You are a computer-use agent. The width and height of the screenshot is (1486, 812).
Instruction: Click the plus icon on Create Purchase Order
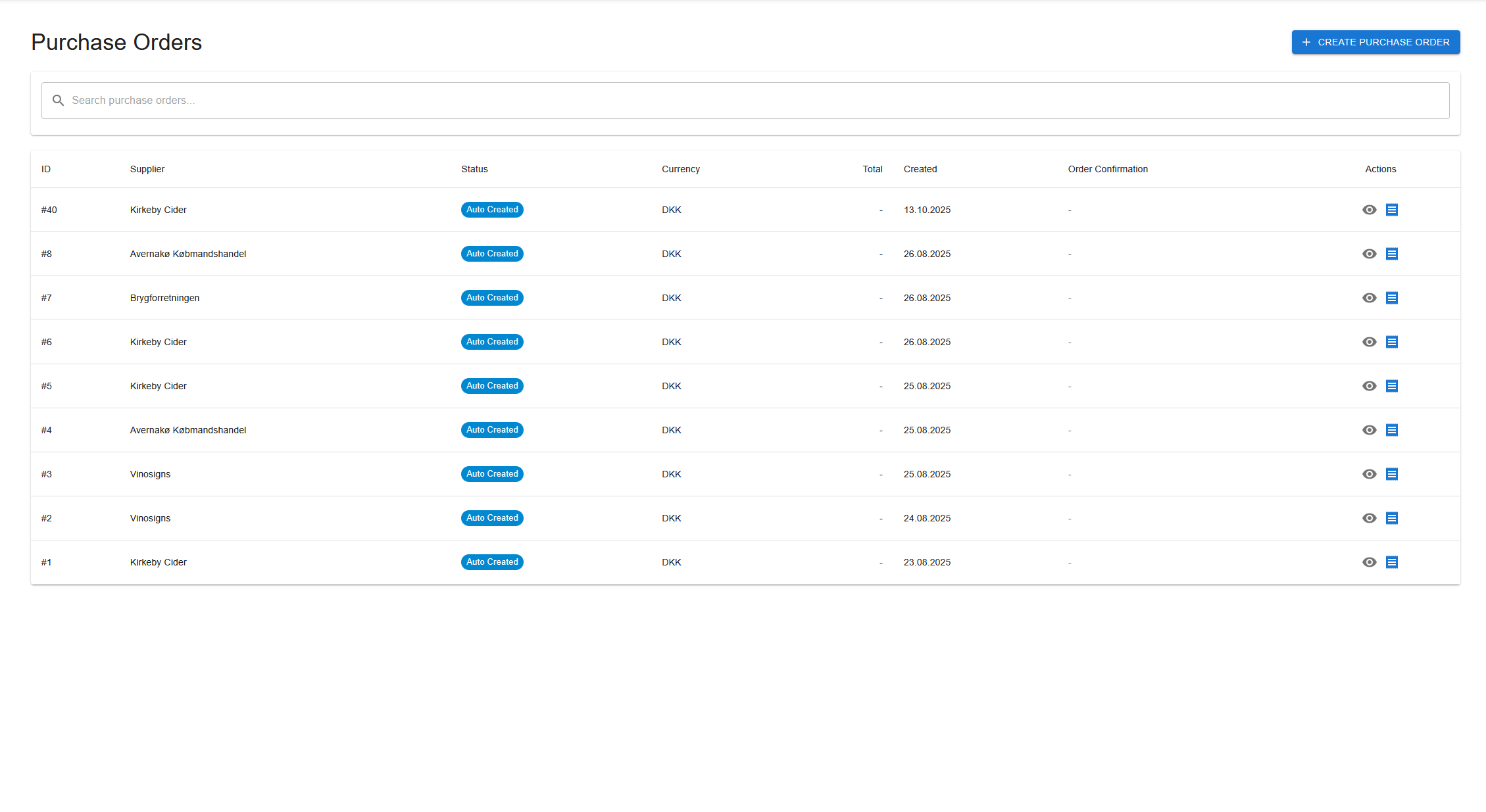pyautogui.click(x=1306, y=41)
